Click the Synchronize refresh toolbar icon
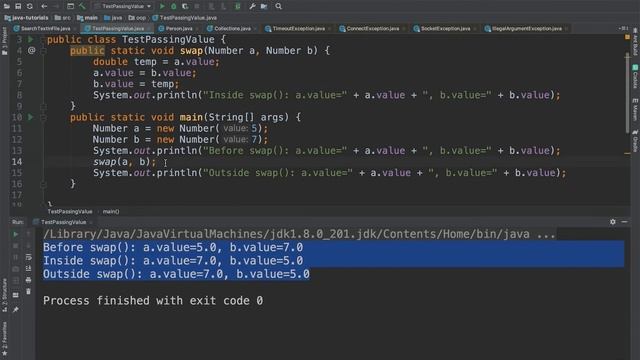This screenshot has width=640, height=360. 30,6
